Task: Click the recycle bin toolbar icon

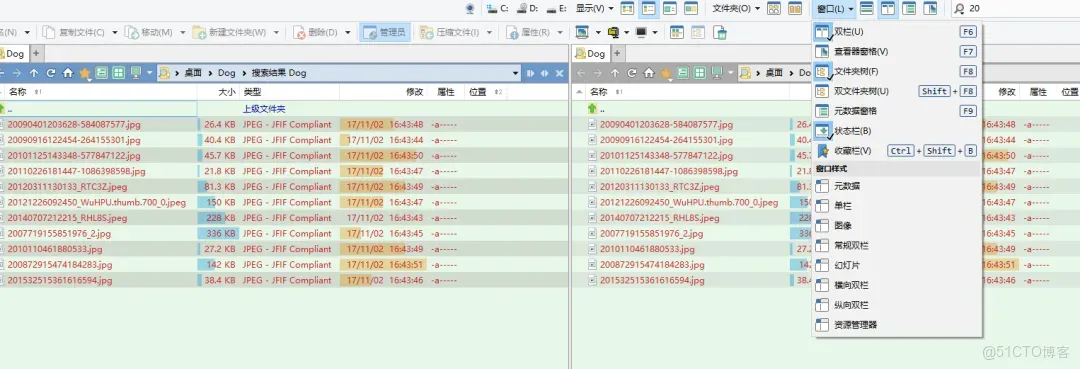Action: 719,32
